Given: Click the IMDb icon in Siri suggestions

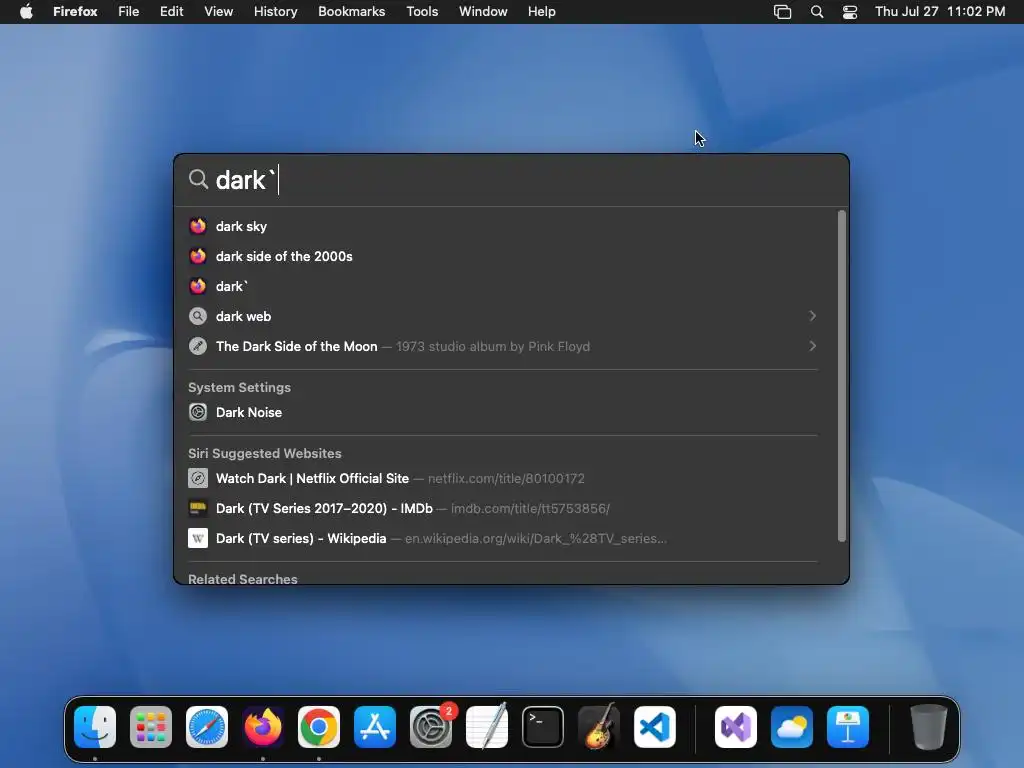Looking at the screenshot, I should click(x=198, y=508).
